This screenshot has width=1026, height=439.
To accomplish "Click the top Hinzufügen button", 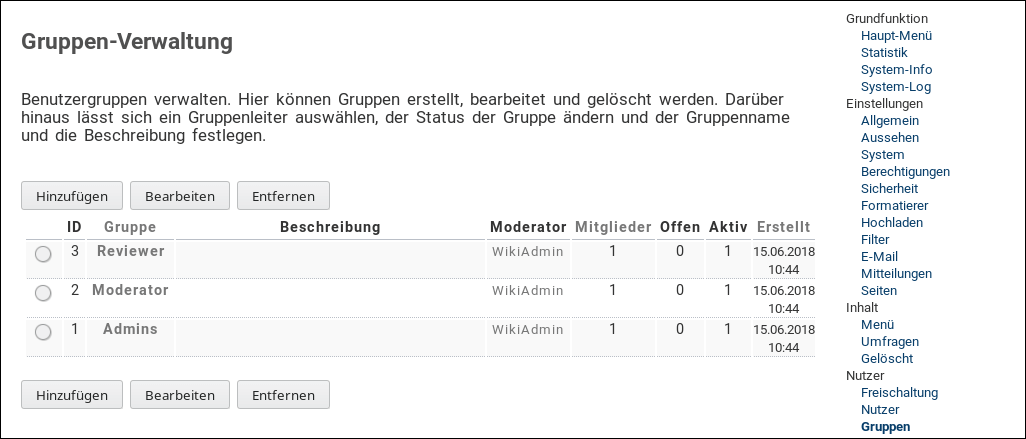I will [x=72, y=195].
